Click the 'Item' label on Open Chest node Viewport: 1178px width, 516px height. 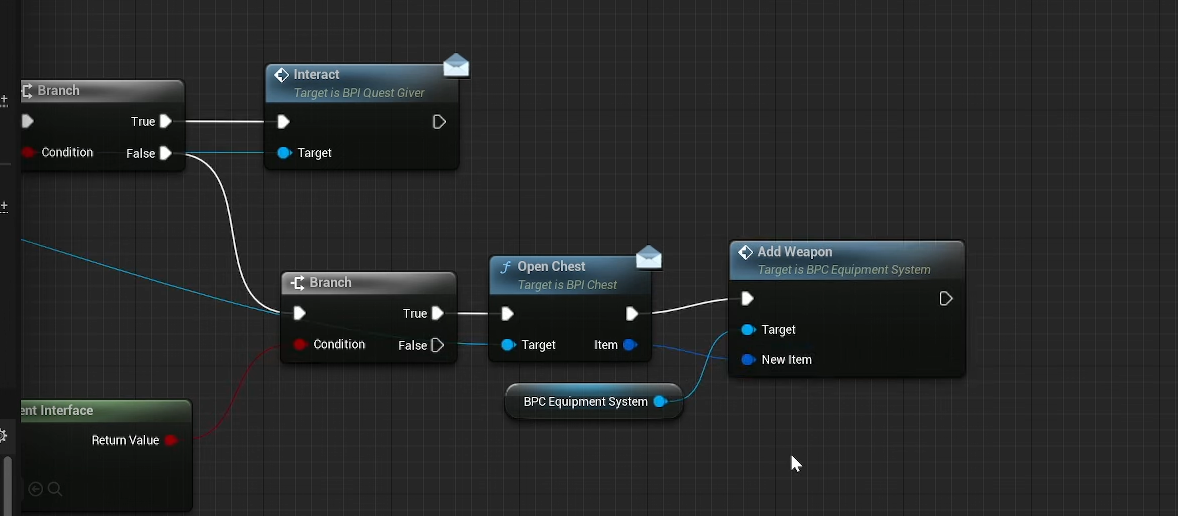pos(606,346)
